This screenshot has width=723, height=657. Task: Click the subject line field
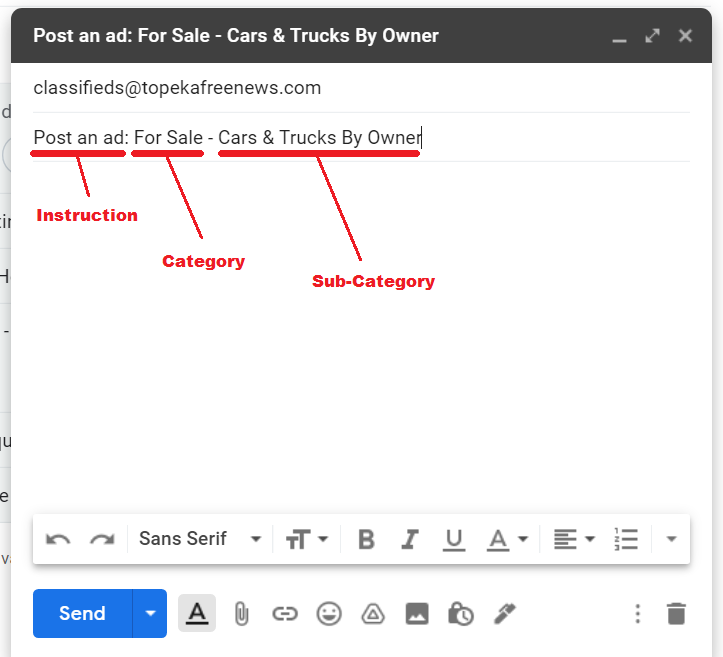click(362, 137)
